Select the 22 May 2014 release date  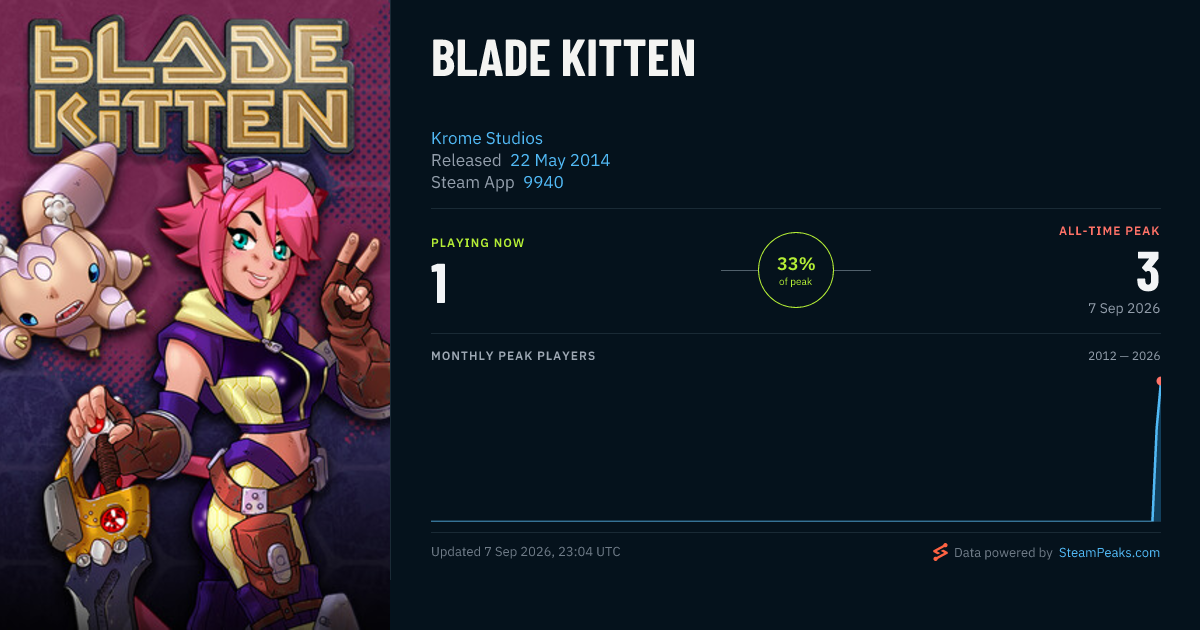pos(560,160)
